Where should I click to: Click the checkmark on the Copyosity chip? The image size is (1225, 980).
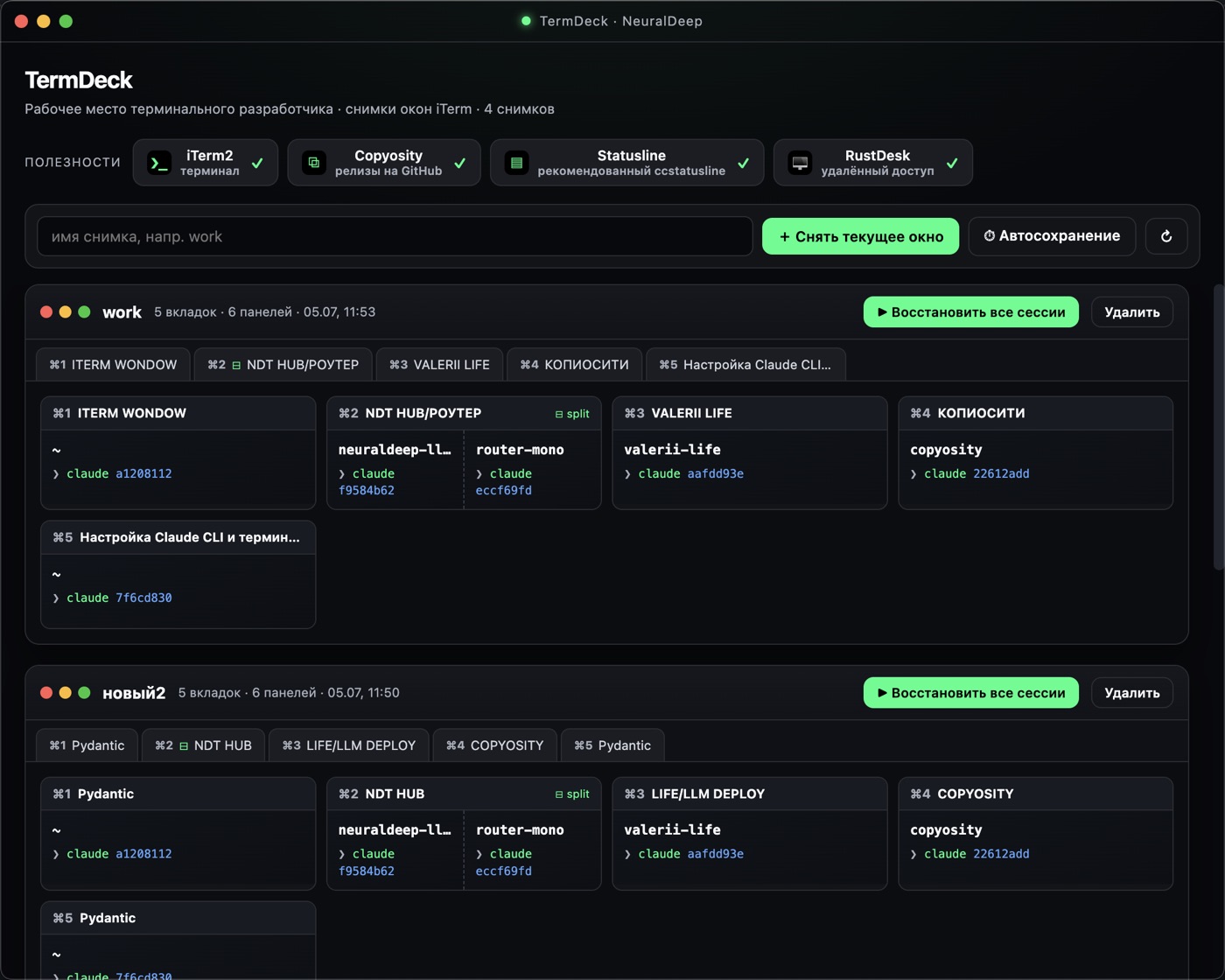click(x=460, y=163)
